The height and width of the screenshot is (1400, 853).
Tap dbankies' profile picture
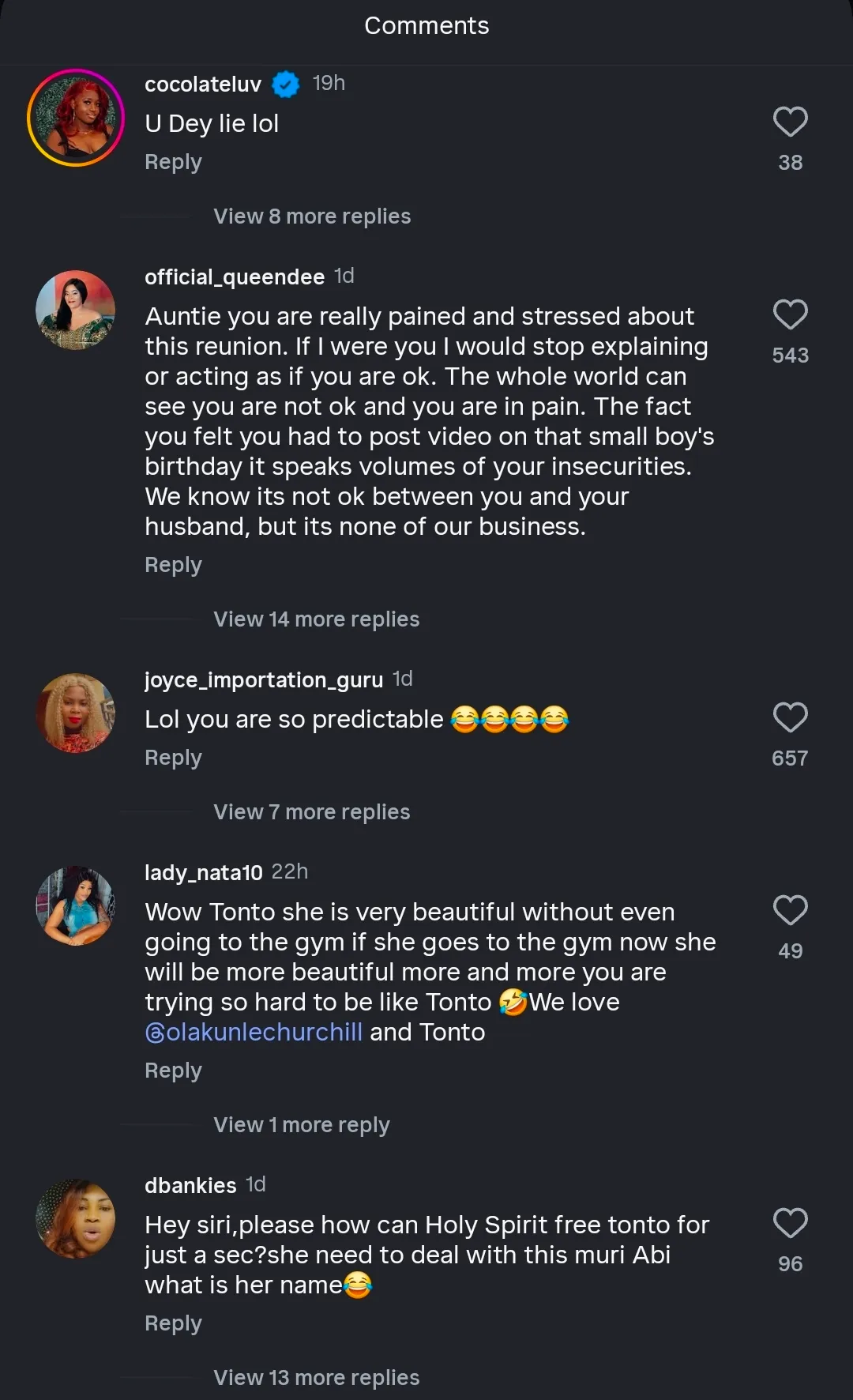point(76,1219)
